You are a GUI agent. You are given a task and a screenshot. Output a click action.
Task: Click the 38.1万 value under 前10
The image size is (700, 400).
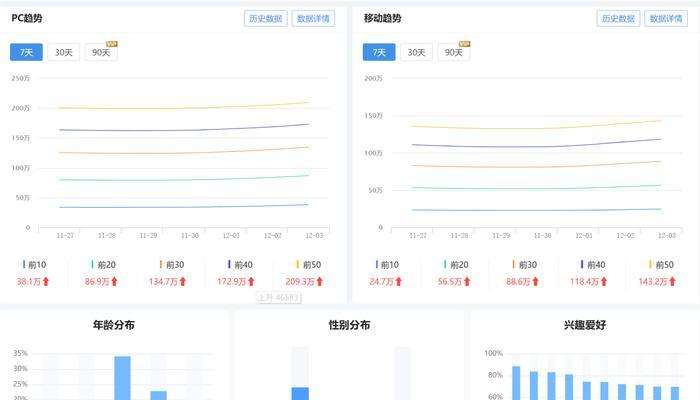coord(29,282)
